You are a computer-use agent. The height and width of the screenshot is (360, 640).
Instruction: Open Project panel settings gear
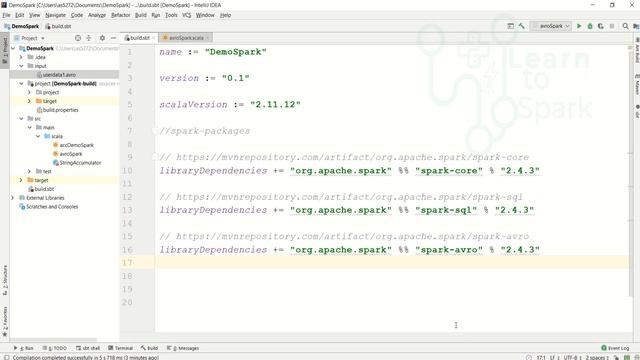click(102, 38)
